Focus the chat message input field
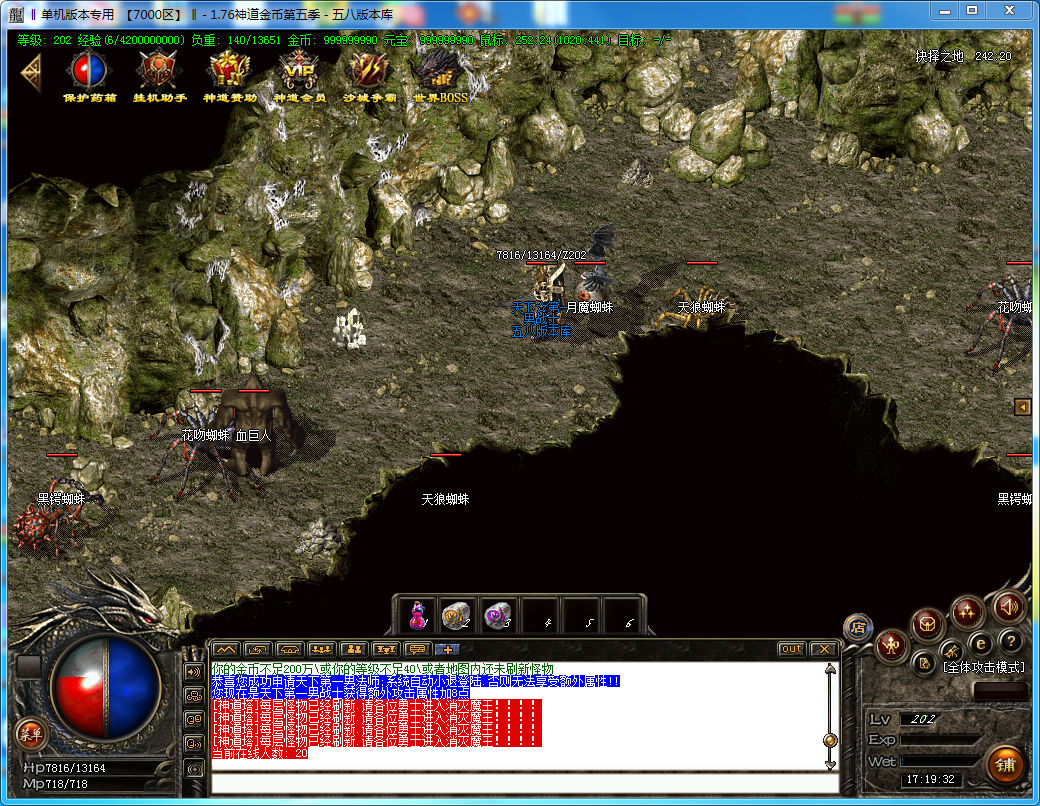Viewport: 1040px width, 806px height. (525, 783)
